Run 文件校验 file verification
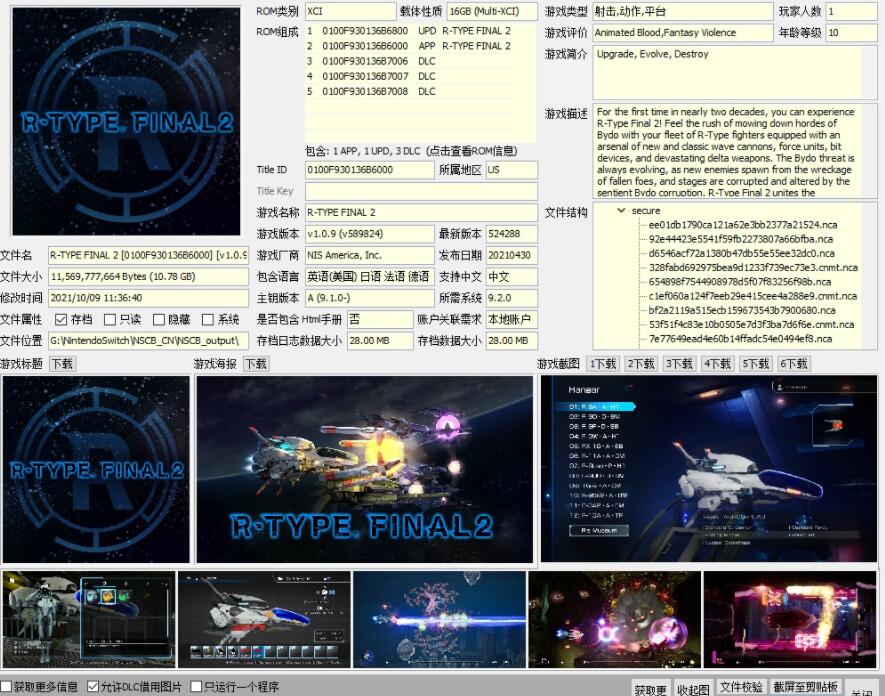Screen dimensions: 885x696 (x=741, y=687)
